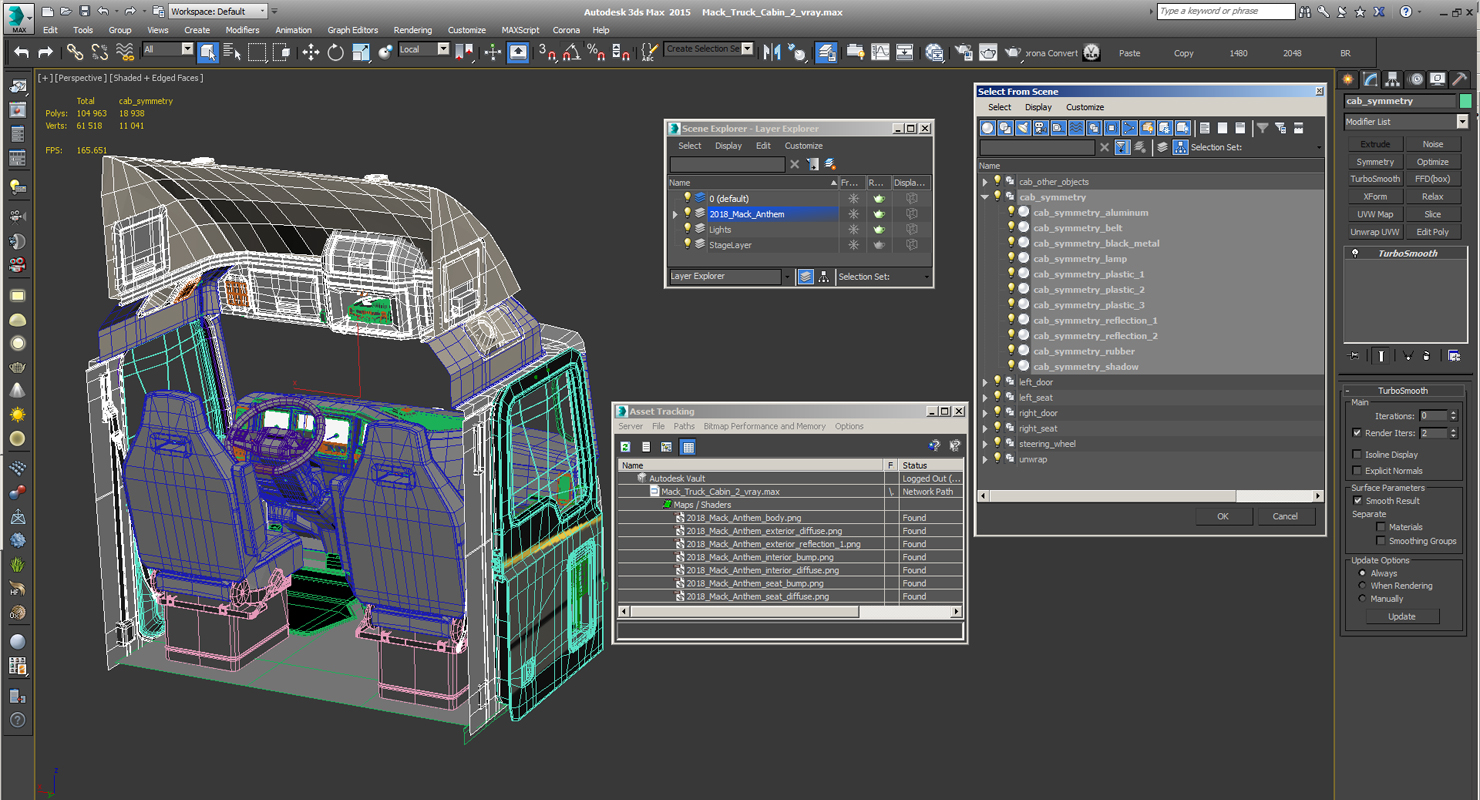Click the Render Production teapot icon
The width and height of the screenshot is (1480, 800).
tap(1012, 52)
